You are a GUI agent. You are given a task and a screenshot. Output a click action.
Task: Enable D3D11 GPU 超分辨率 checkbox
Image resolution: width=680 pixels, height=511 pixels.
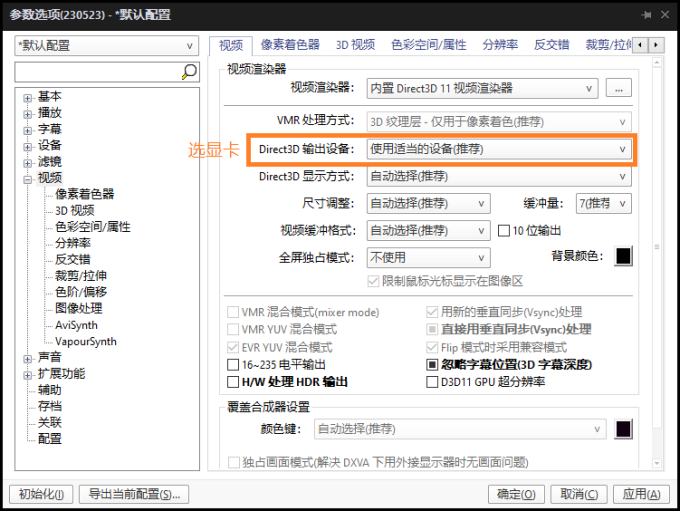coord(432,382)
